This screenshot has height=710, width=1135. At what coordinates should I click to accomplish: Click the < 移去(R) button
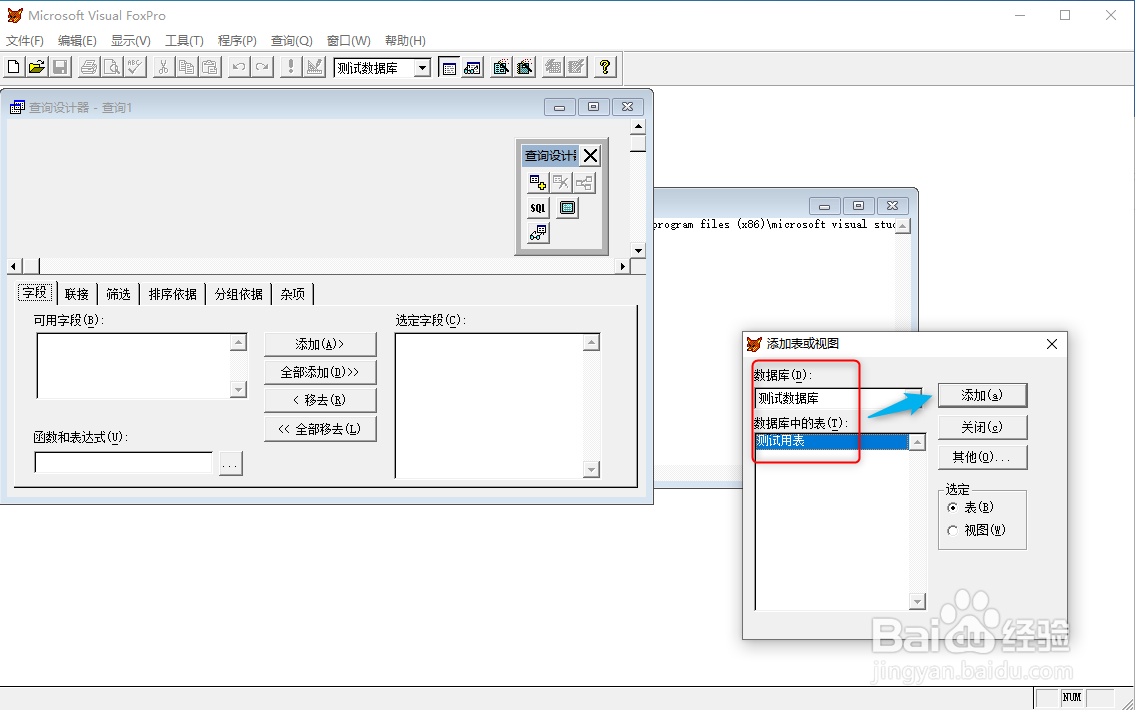320,400
